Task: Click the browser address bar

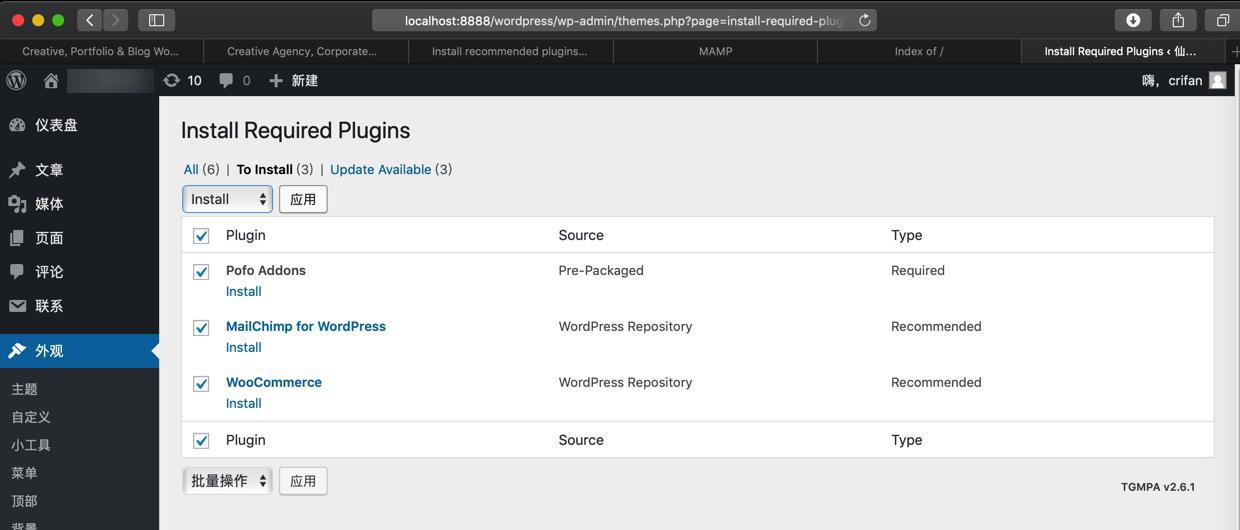Action: (x=620, y=20)
